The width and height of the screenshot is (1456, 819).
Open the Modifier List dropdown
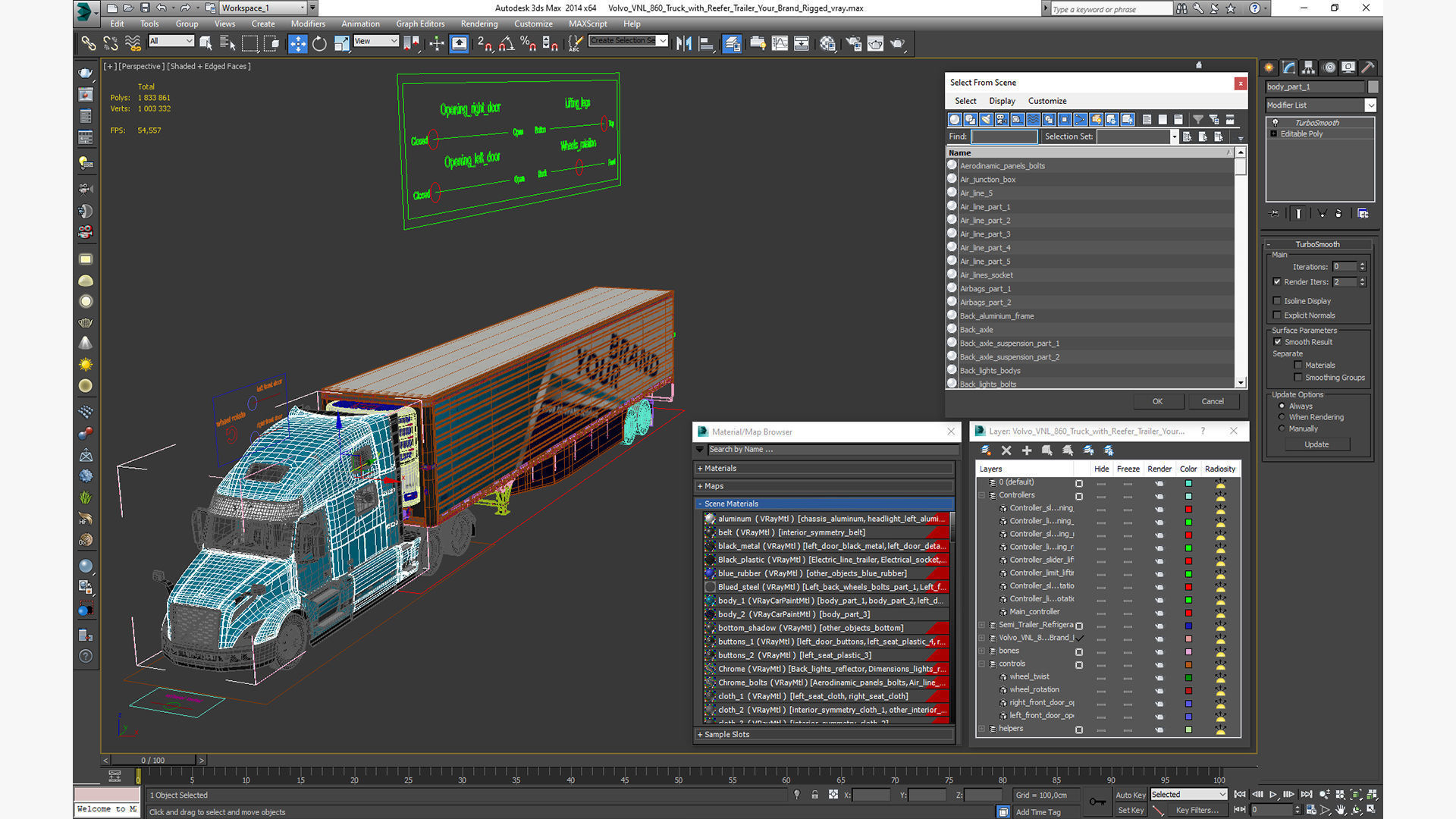click(x=1370, y=105)
